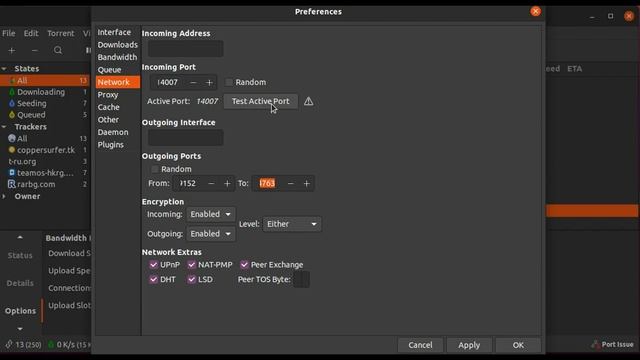Viewport: 640px width, 360px height.
Task: Uncheck Peer Exchange option
Action: point(244,265)
